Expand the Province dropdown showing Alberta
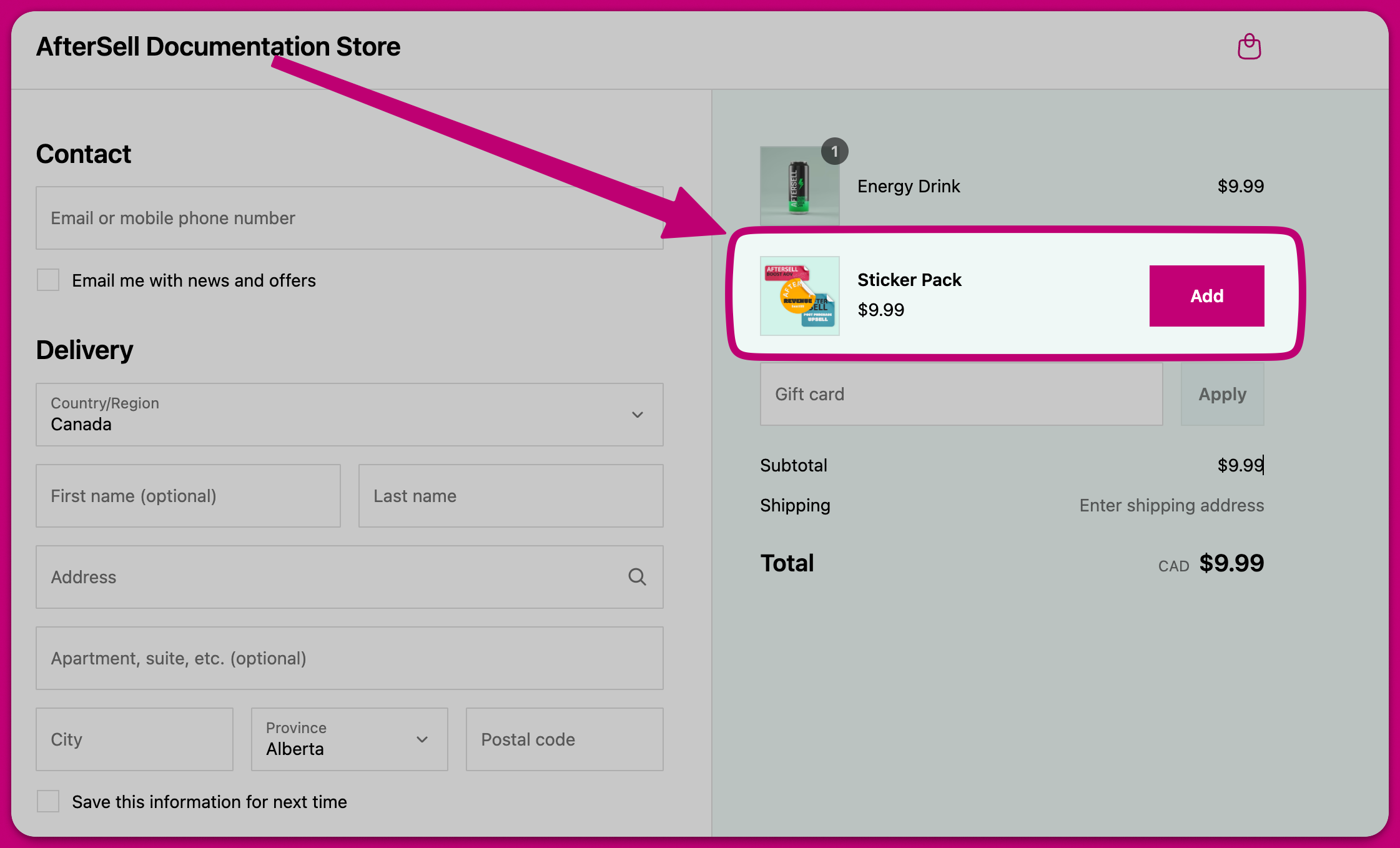 click(348, 739)
